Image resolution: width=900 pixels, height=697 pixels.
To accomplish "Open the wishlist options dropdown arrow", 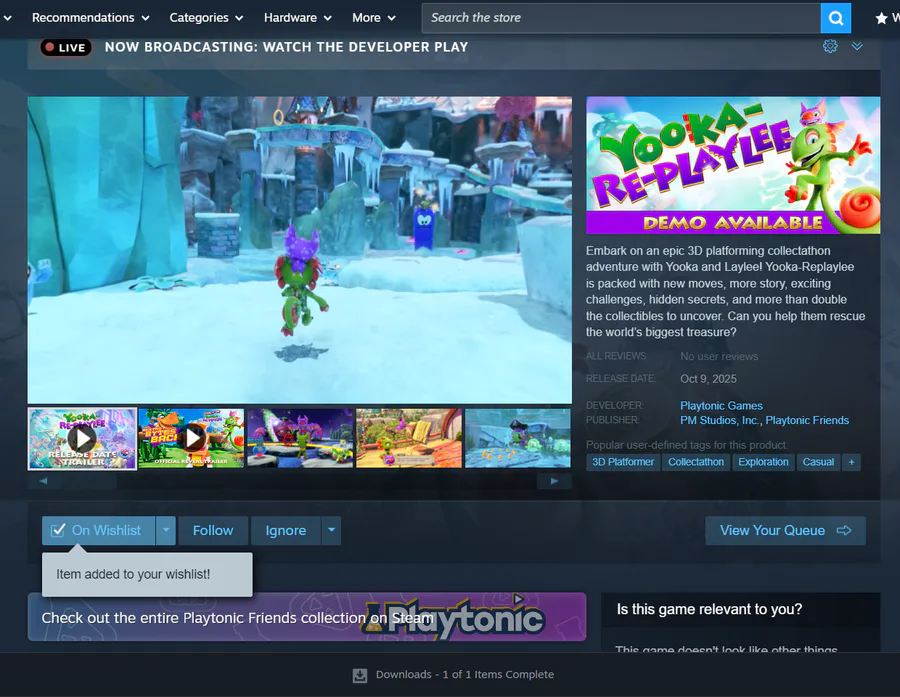I will [x=166, y=531].
